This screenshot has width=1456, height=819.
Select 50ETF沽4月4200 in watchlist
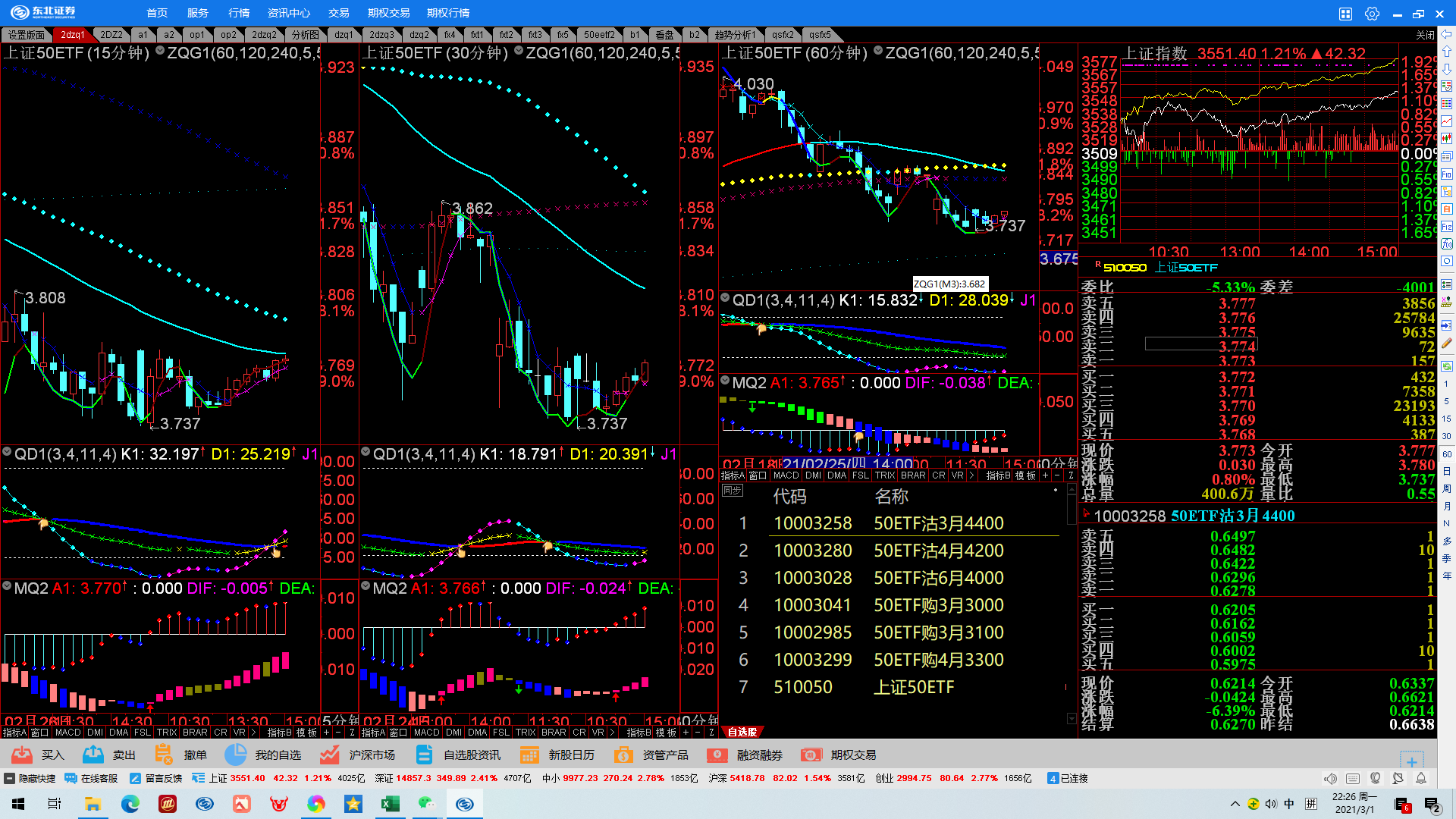938,551
